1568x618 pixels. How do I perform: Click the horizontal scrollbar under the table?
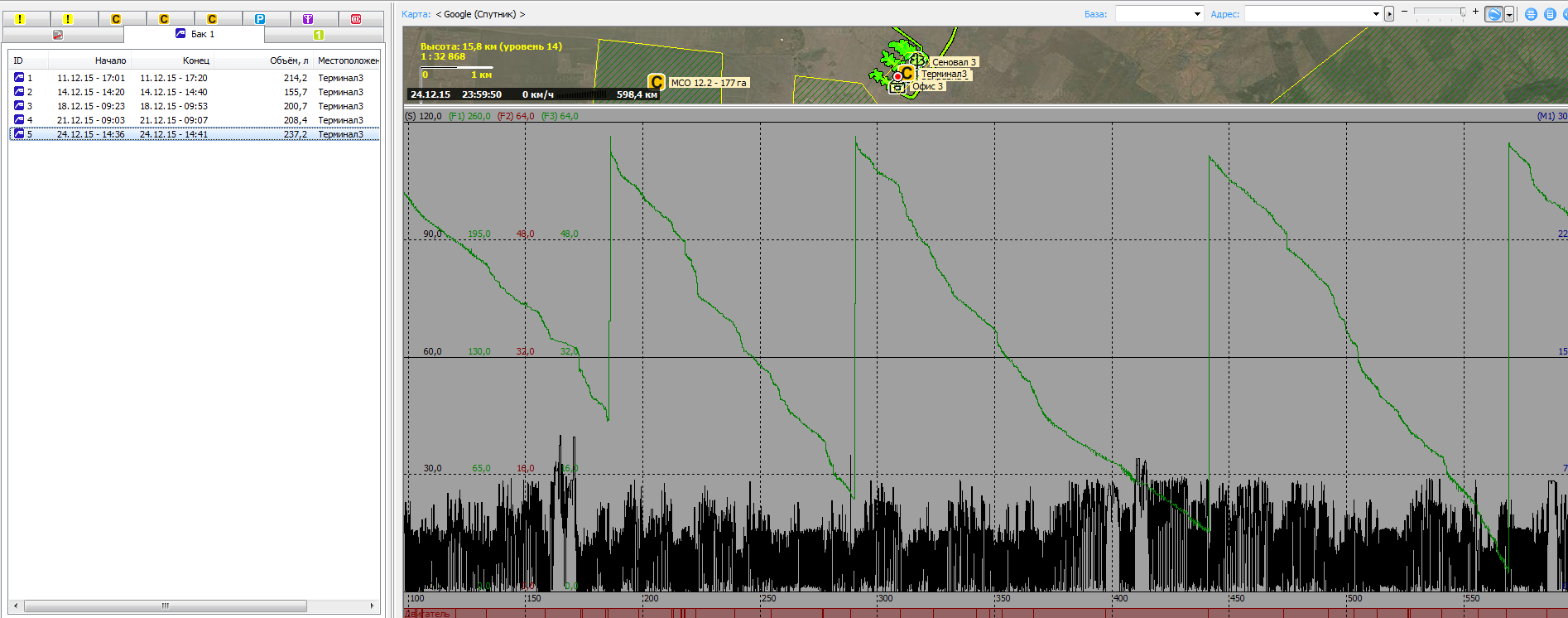coord(166,606)
